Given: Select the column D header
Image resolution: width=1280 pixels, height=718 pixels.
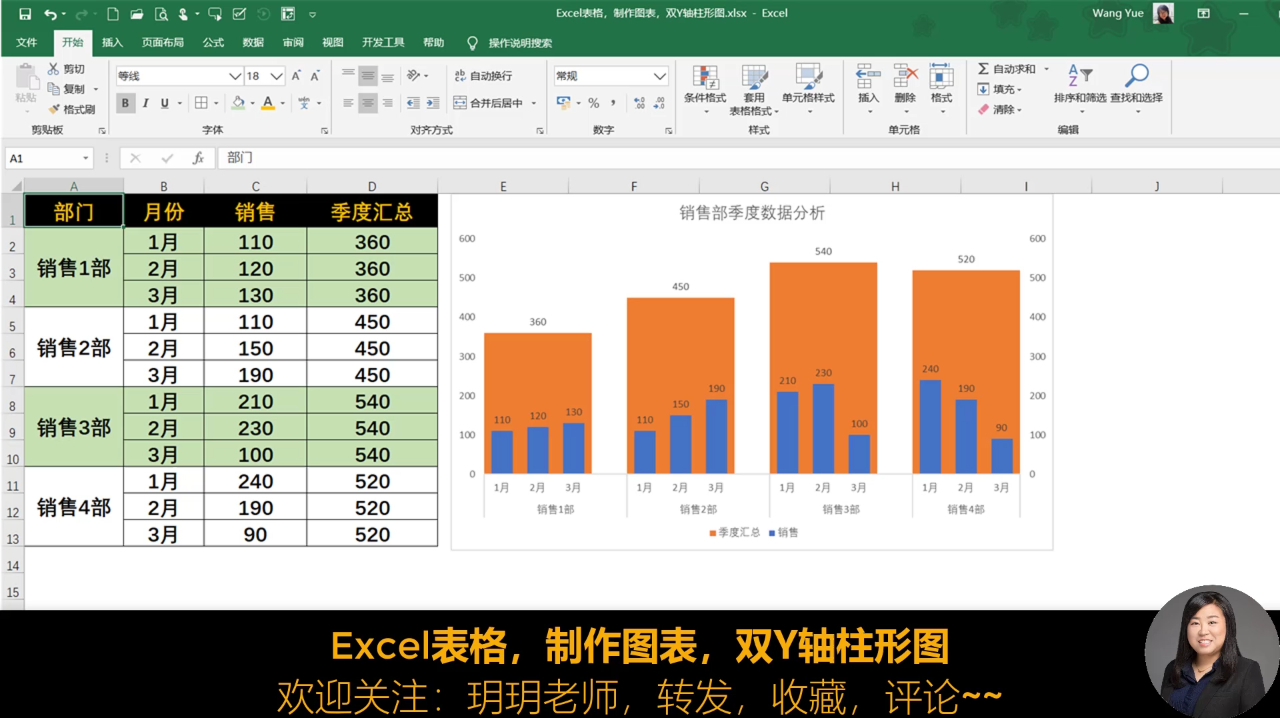Looking at the screenshot, I should pos(372,186).
